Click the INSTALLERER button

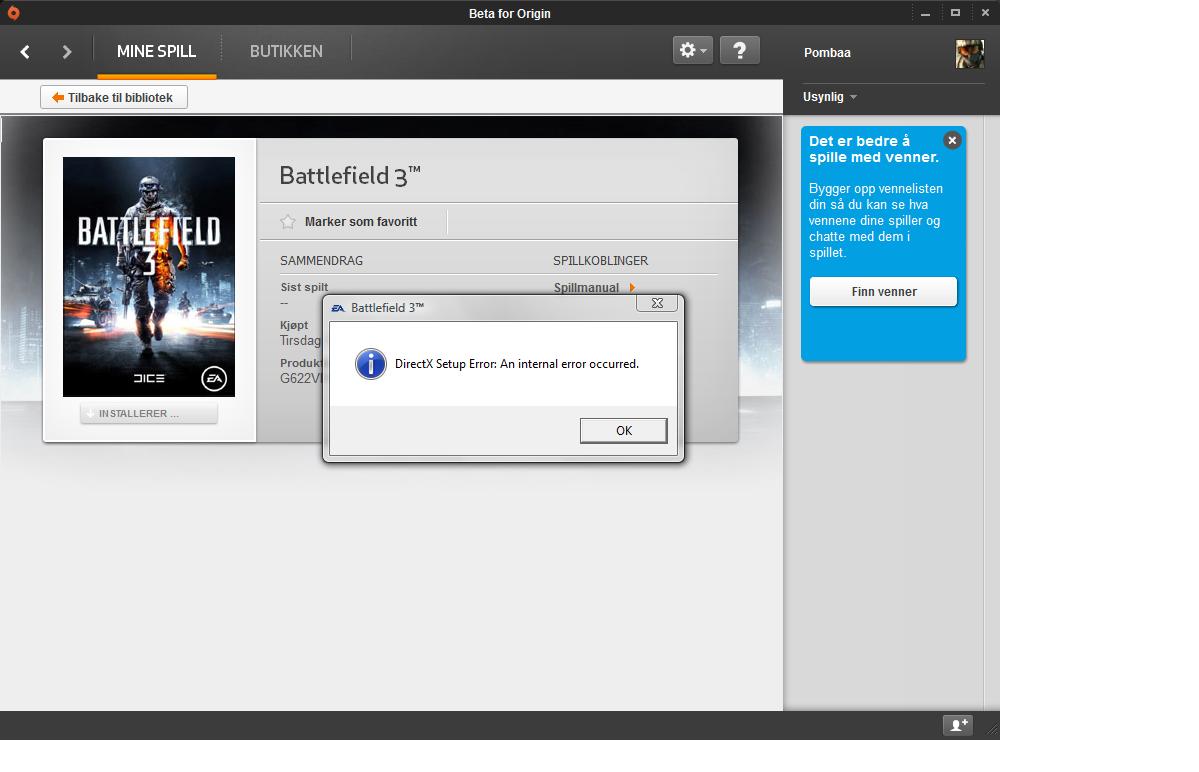pyautogui.click(x=149, y=414)
